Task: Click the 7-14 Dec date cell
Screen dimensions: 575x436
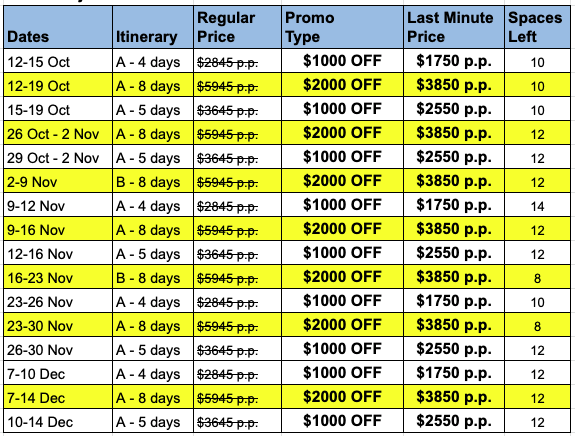Action: click(58, 397)
